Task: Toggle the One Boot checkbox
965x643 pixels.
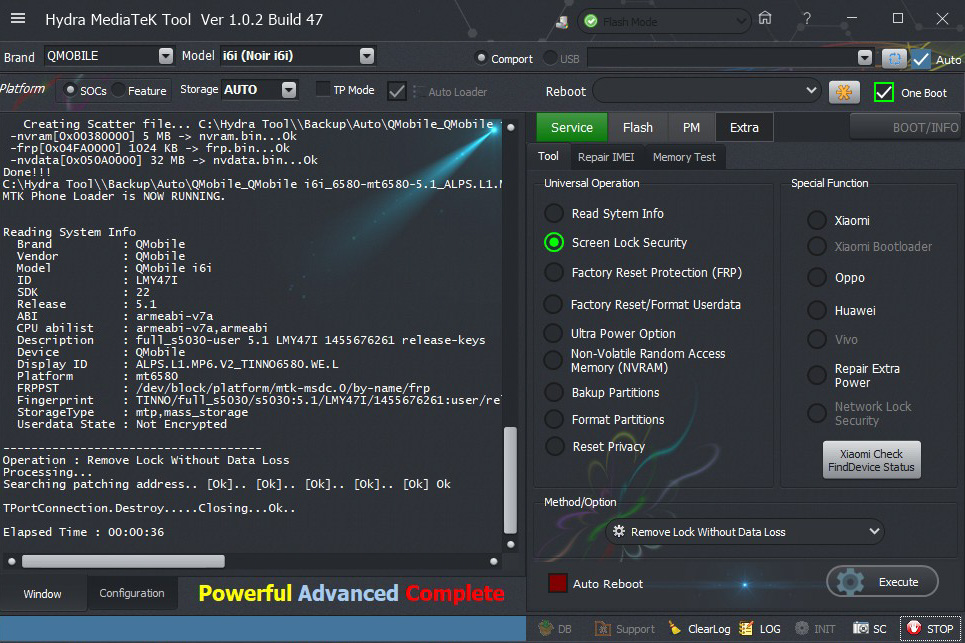Action: (884, 92)
